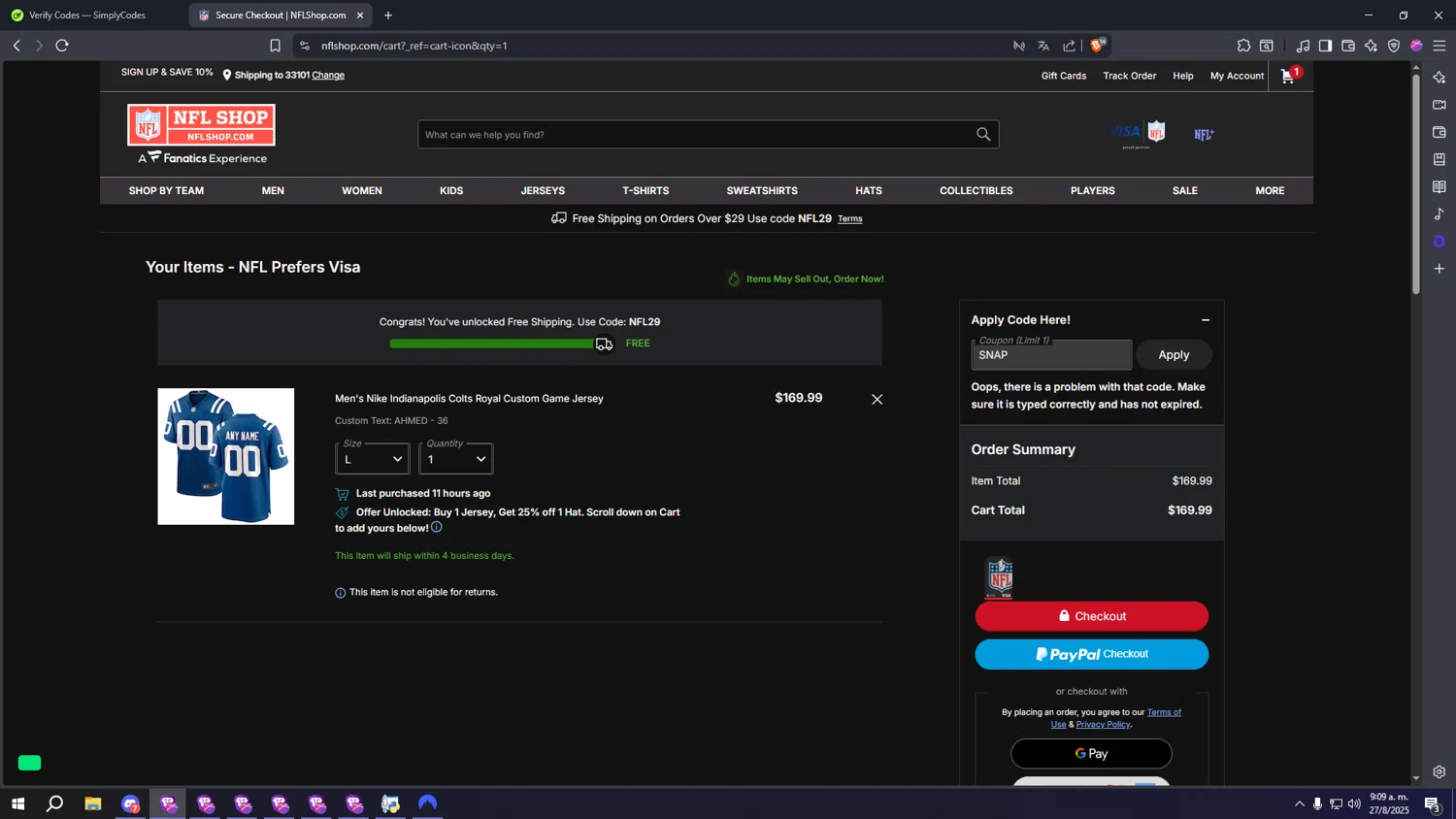
Task: Open the Help link
Action: 1183,76
